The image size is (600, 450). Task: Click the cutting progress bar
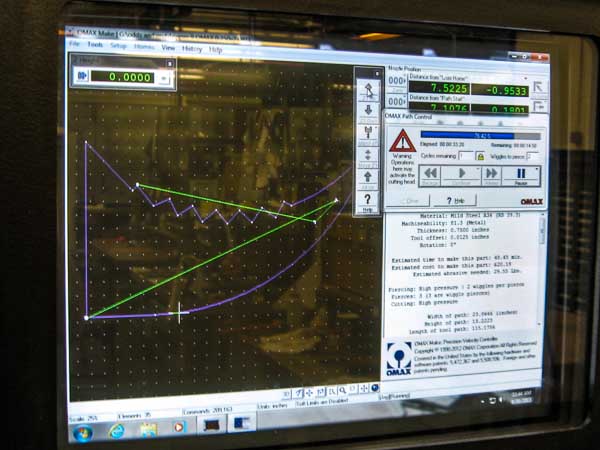coord(481,135)
